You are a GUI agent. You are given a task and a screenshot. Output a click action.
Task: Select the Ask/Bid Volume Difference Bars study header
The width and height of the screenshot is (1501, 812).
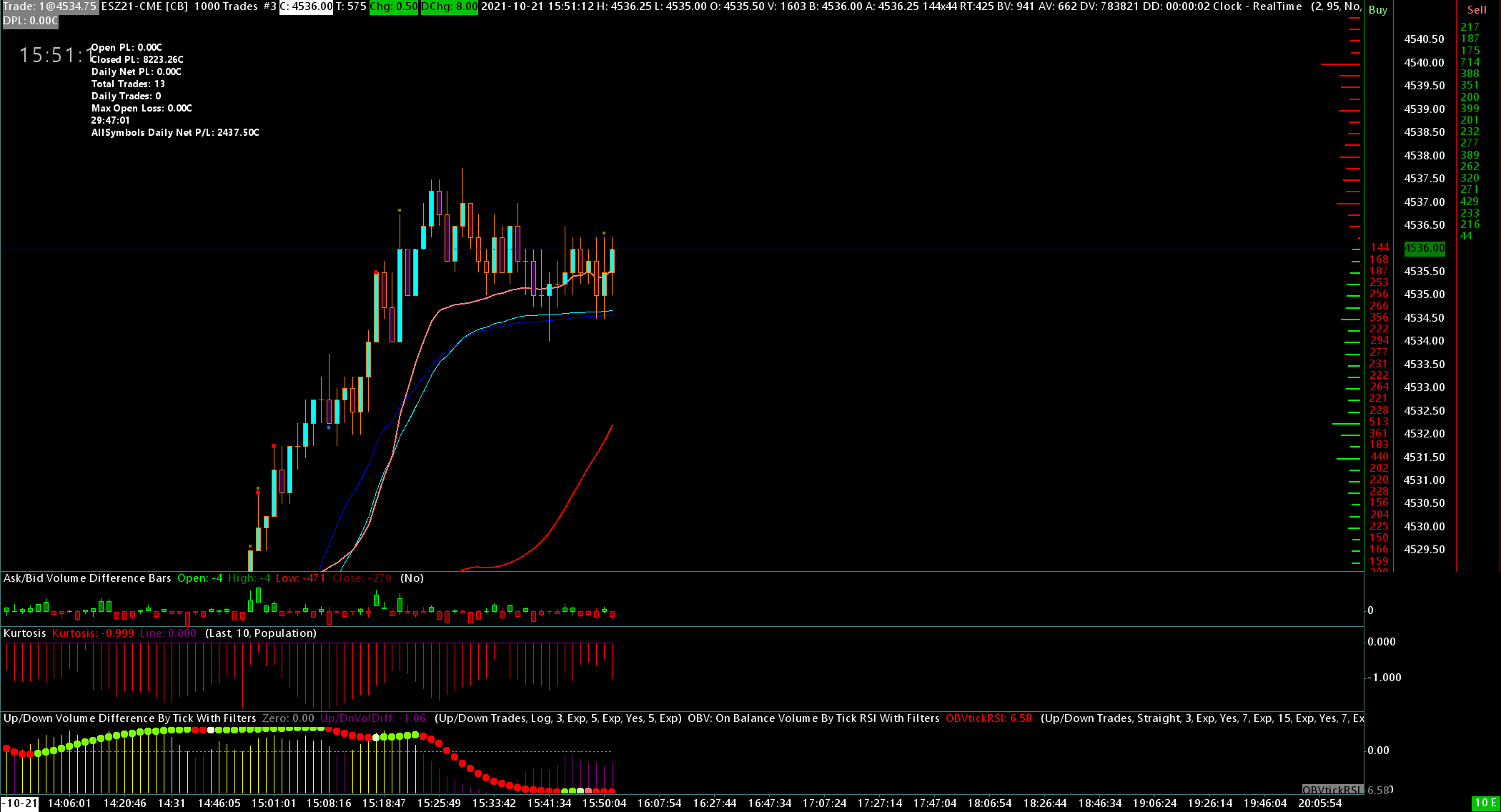[x=87, y=578]
